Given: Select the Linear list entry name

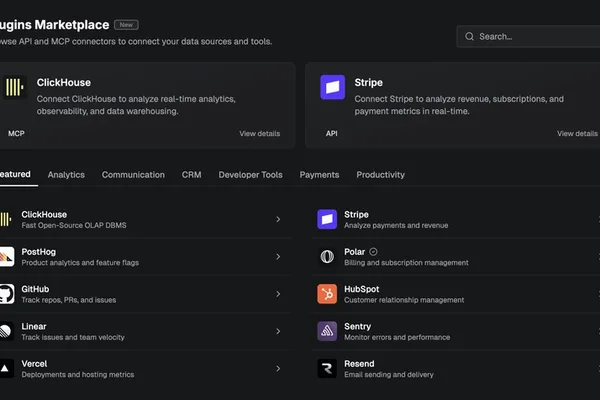Looking at the screenshot, I should pos(34,327).
